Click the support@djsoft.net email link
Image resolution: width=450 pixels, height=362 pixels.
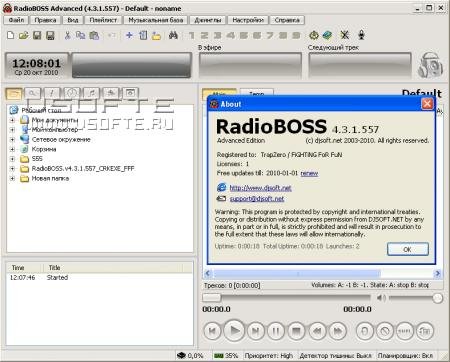(x=257, y=199)
